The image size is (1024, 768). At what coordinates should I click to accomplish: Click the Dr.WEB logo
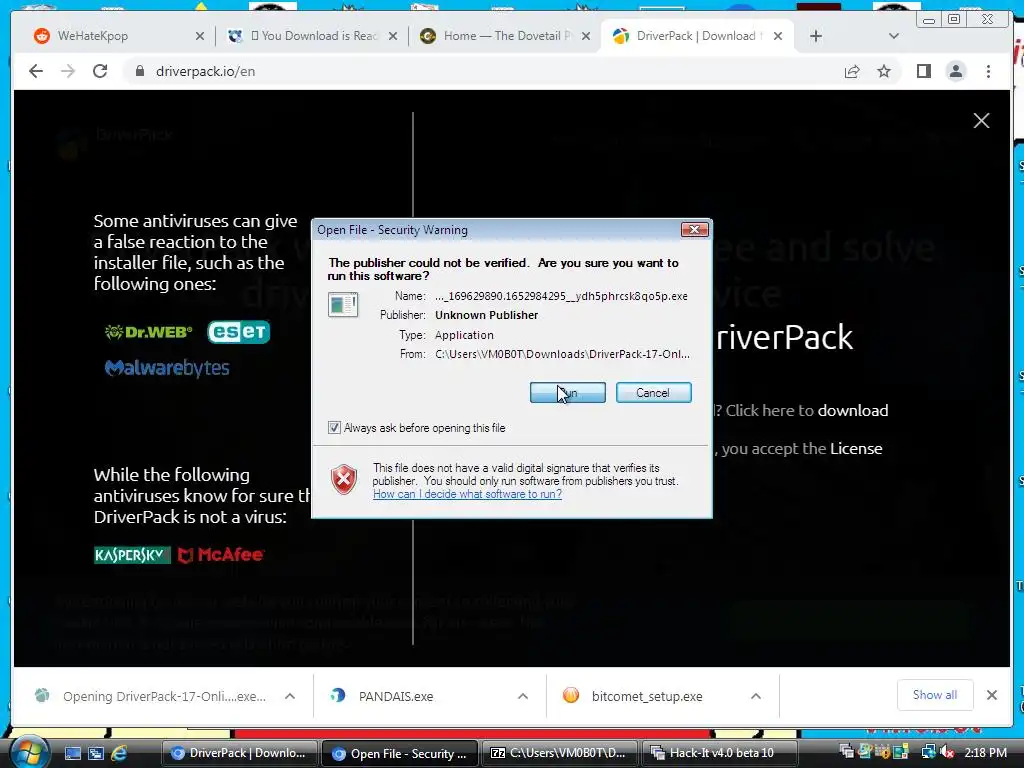[148, 332]
